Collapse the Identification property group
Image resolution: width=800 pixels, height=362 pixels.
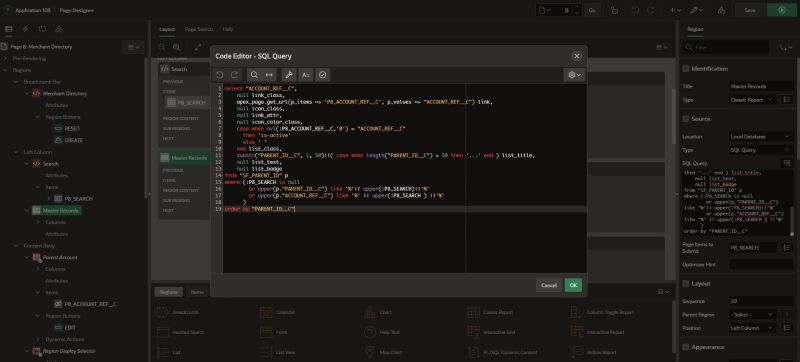(686, 68)
